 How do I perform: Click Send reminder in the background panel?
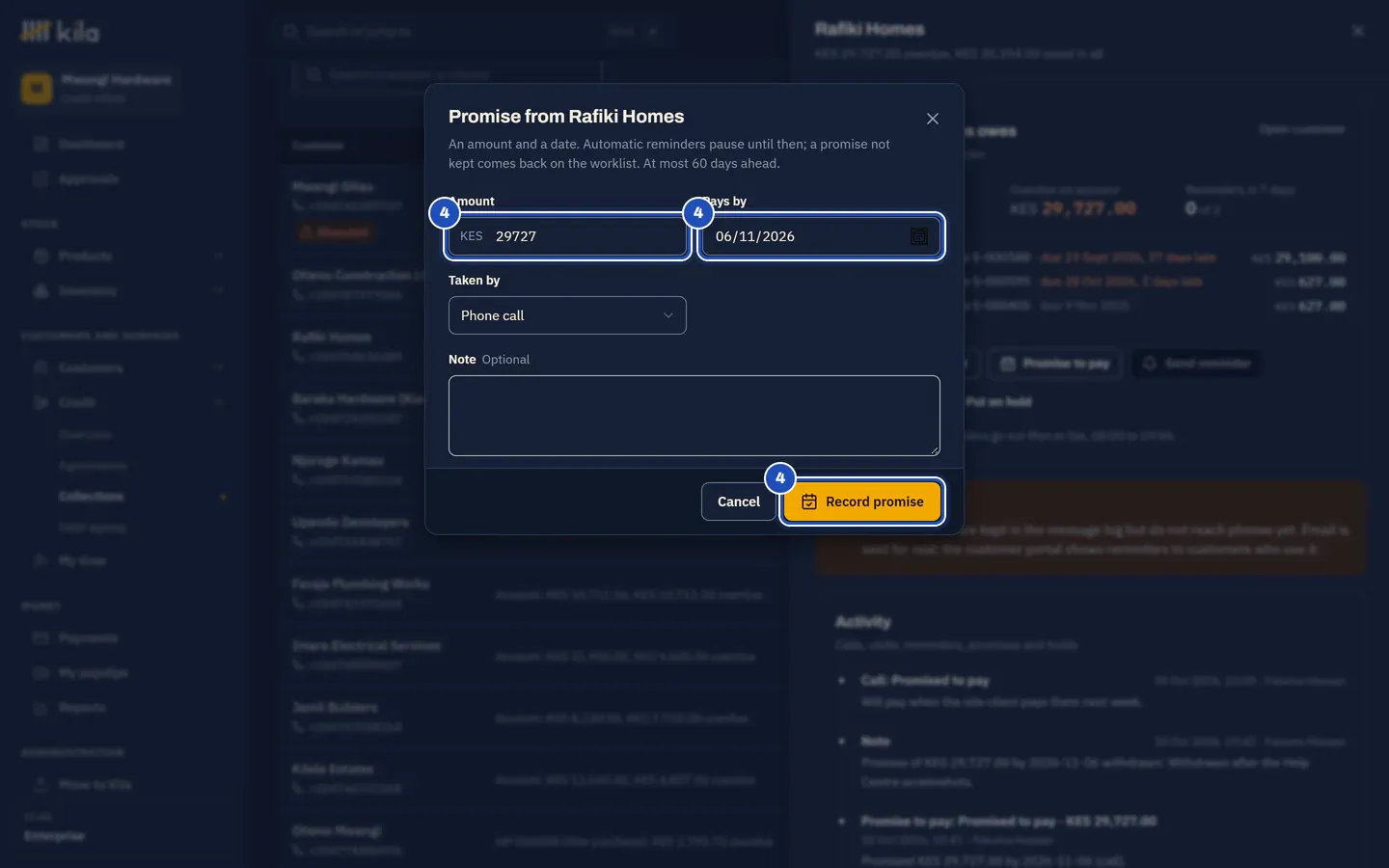(x=1197, y=364)
